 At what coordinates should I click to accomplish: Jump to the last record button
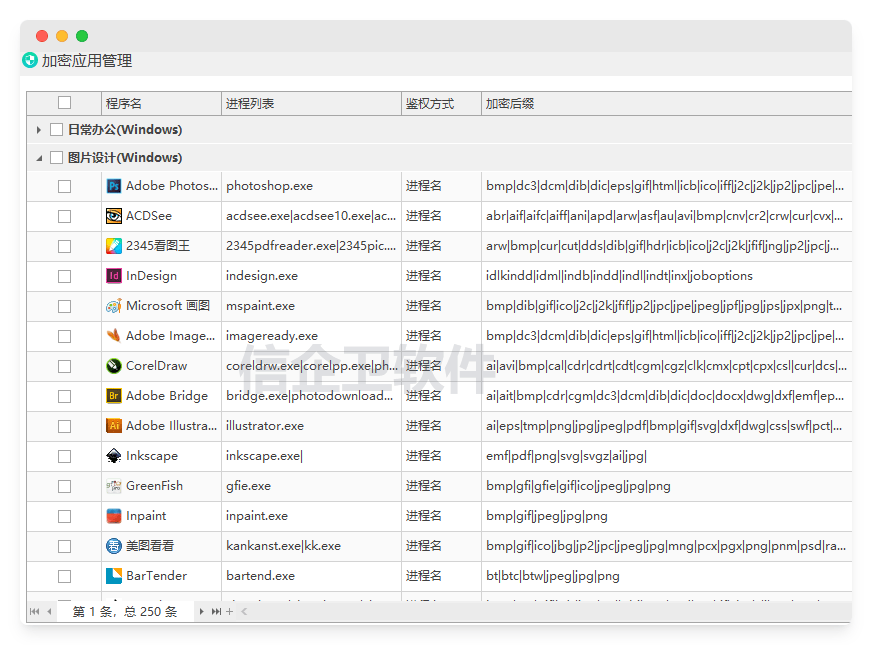(216, 612)
